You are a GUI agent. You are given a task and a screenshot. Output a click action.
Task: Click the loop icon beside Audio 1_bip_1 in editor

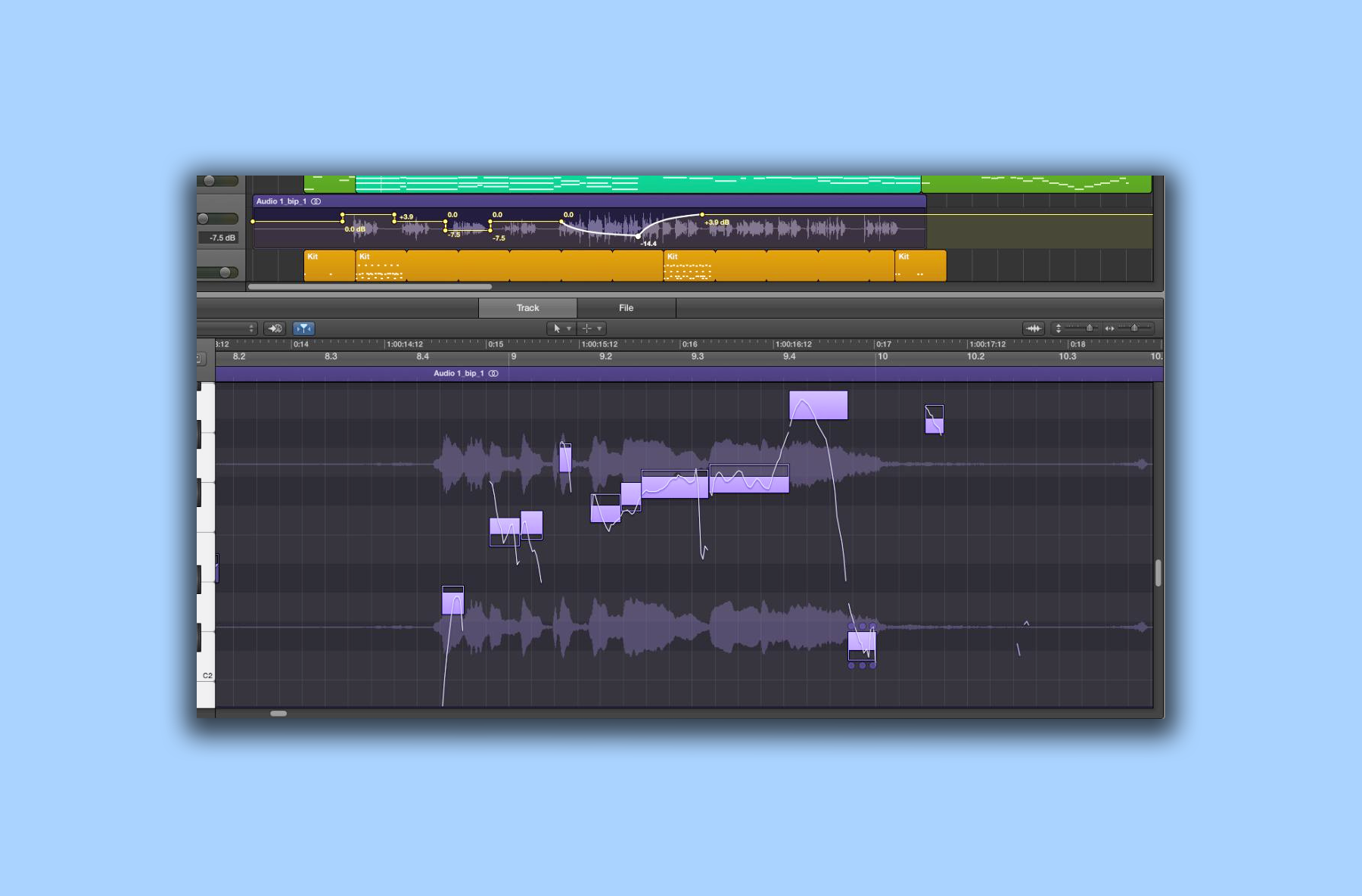(493, 373)
